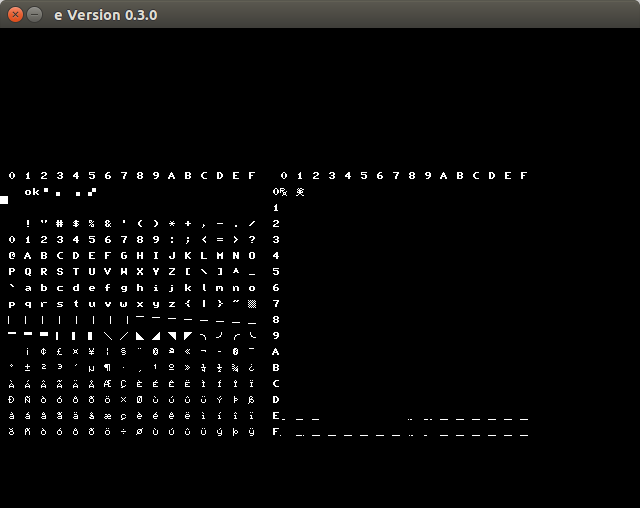The height and width of the screenshot is (508, 640).
Task: Select the uppercase 'Z' glyph
Action: 172,272
